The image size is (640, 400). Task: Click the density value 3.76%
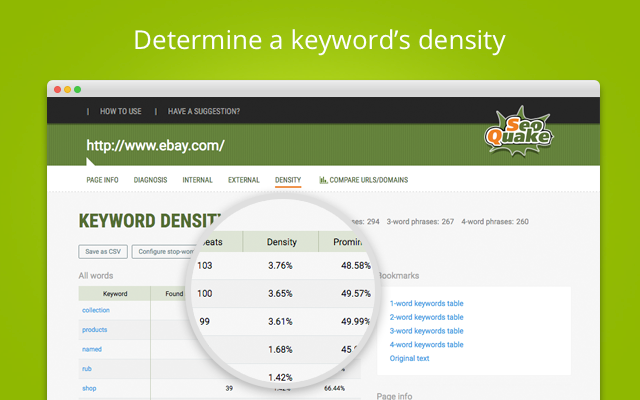coord(280,266)
